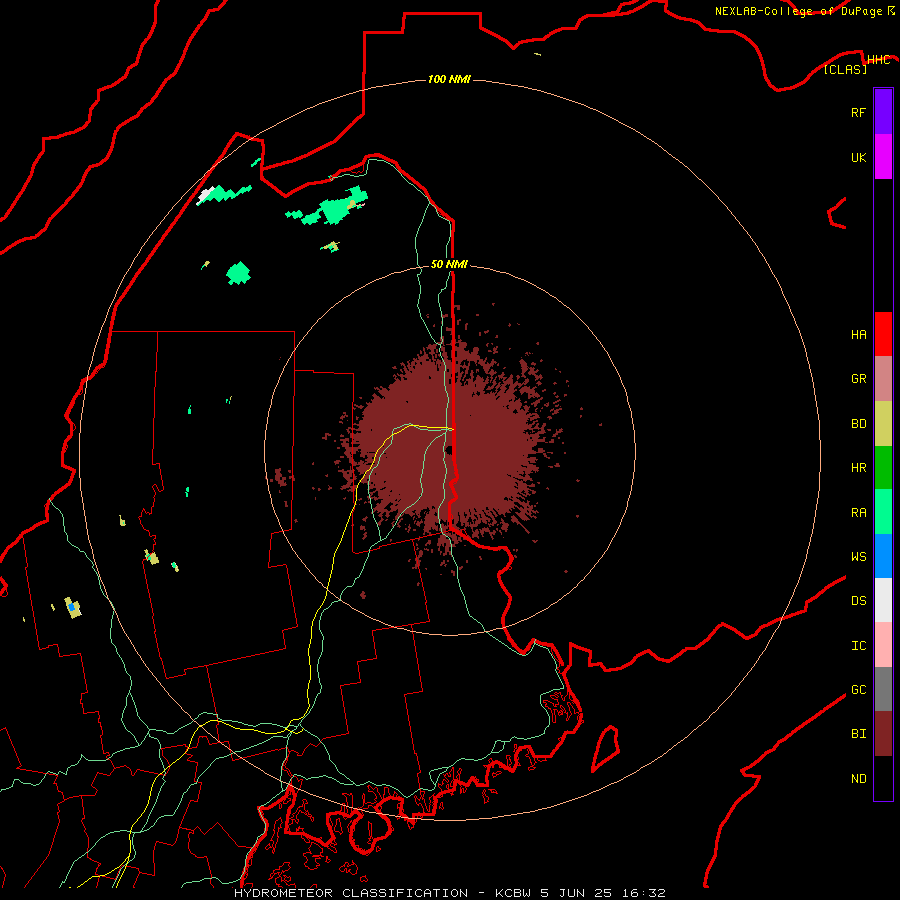Click the 100 NMI range ring label
This screenshot has width=900, height=900.
click(449, 79)
